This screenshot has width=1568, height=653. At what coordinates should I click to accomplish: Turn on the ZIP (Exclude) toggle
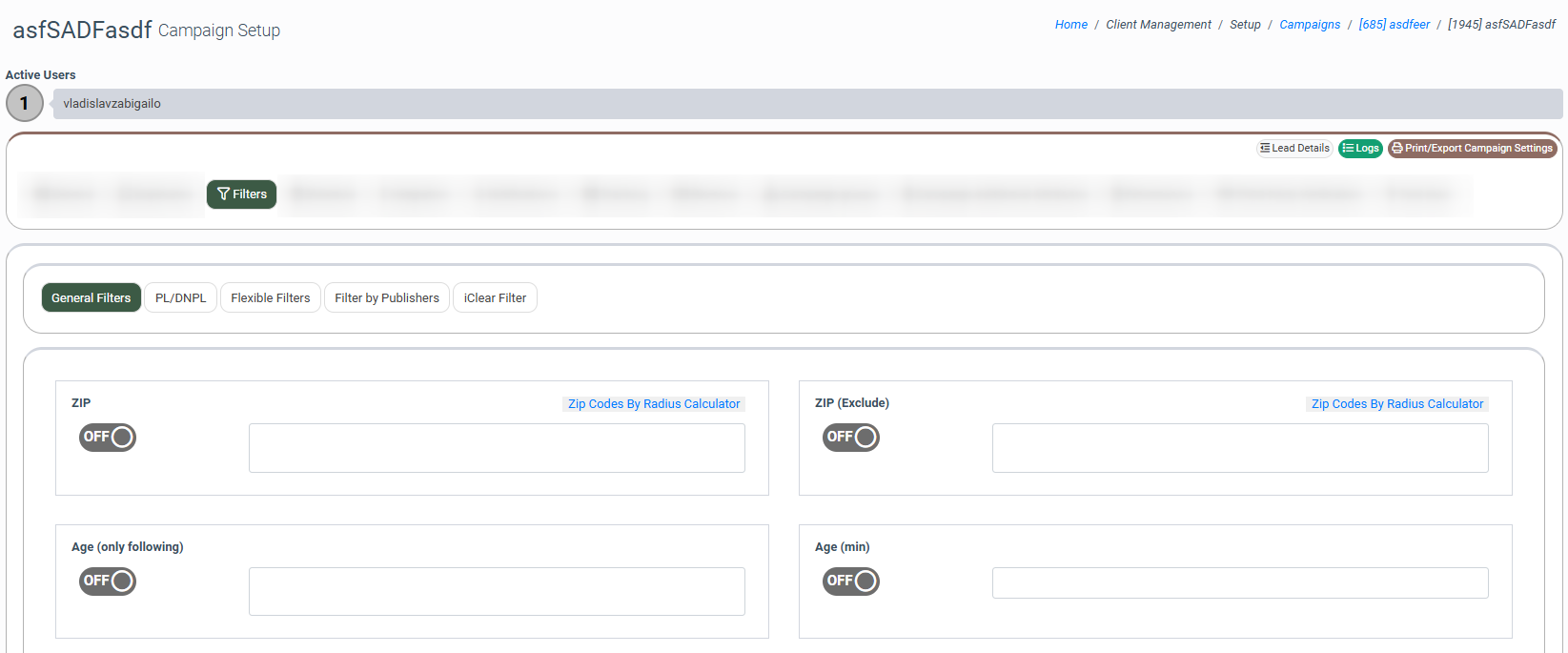click(851, 438)
